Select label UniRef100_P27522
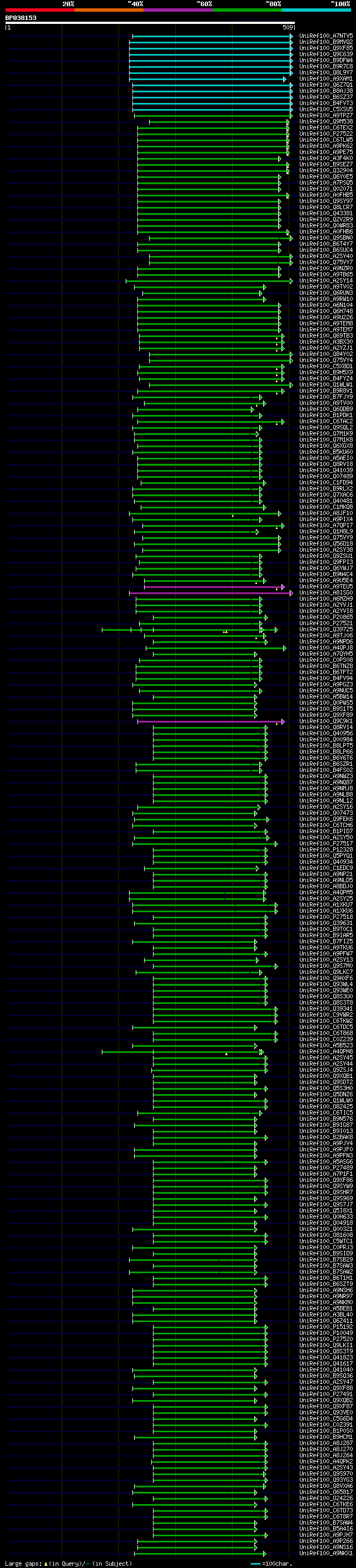The width and height of the screenshot is (356, 1568). pos(325,134)
